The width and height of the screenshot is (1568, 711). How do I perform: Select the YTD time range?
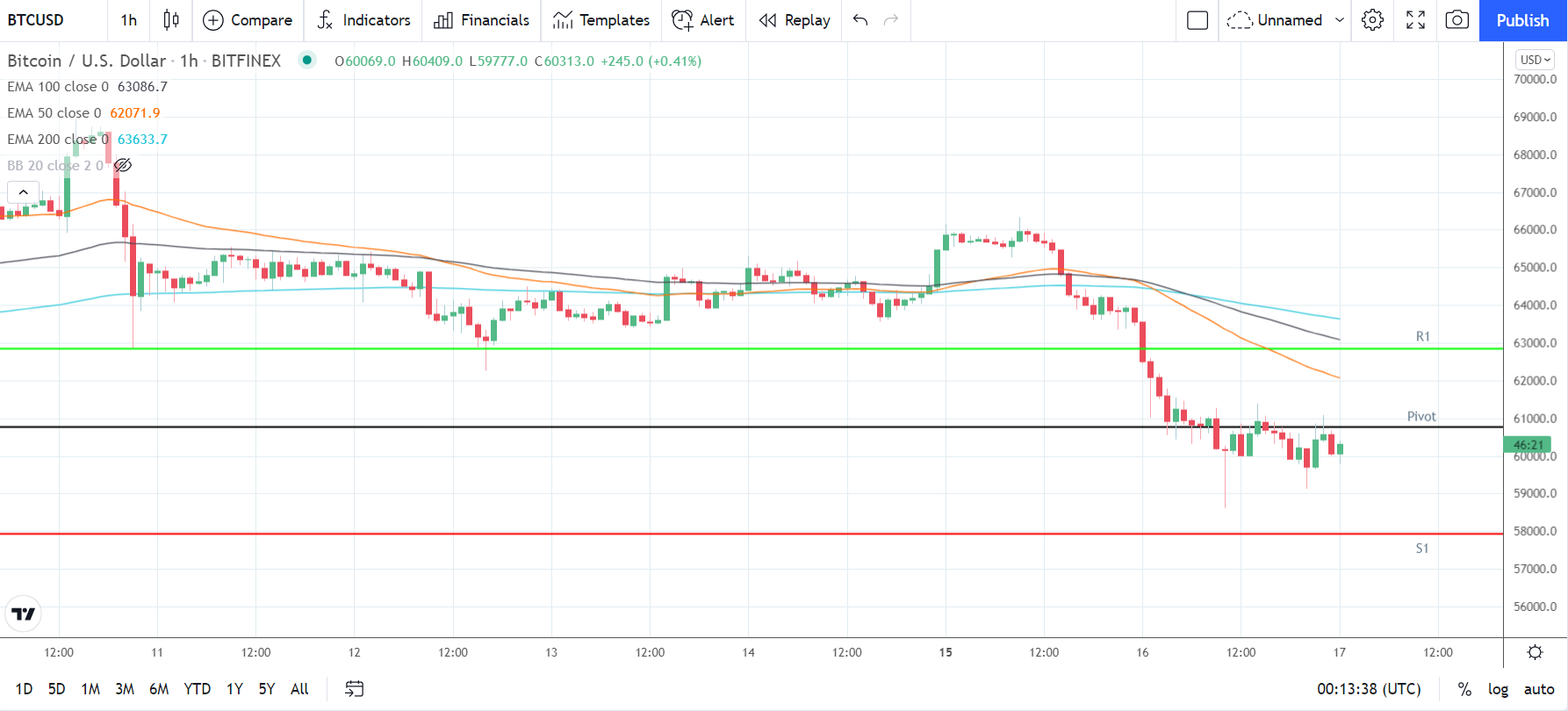(x=198, y=689)
